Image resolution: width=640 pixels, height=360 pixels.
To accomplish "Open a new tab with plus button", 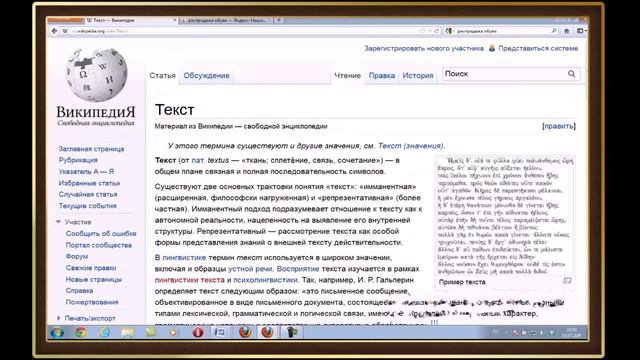I will (x=279, y=20).
